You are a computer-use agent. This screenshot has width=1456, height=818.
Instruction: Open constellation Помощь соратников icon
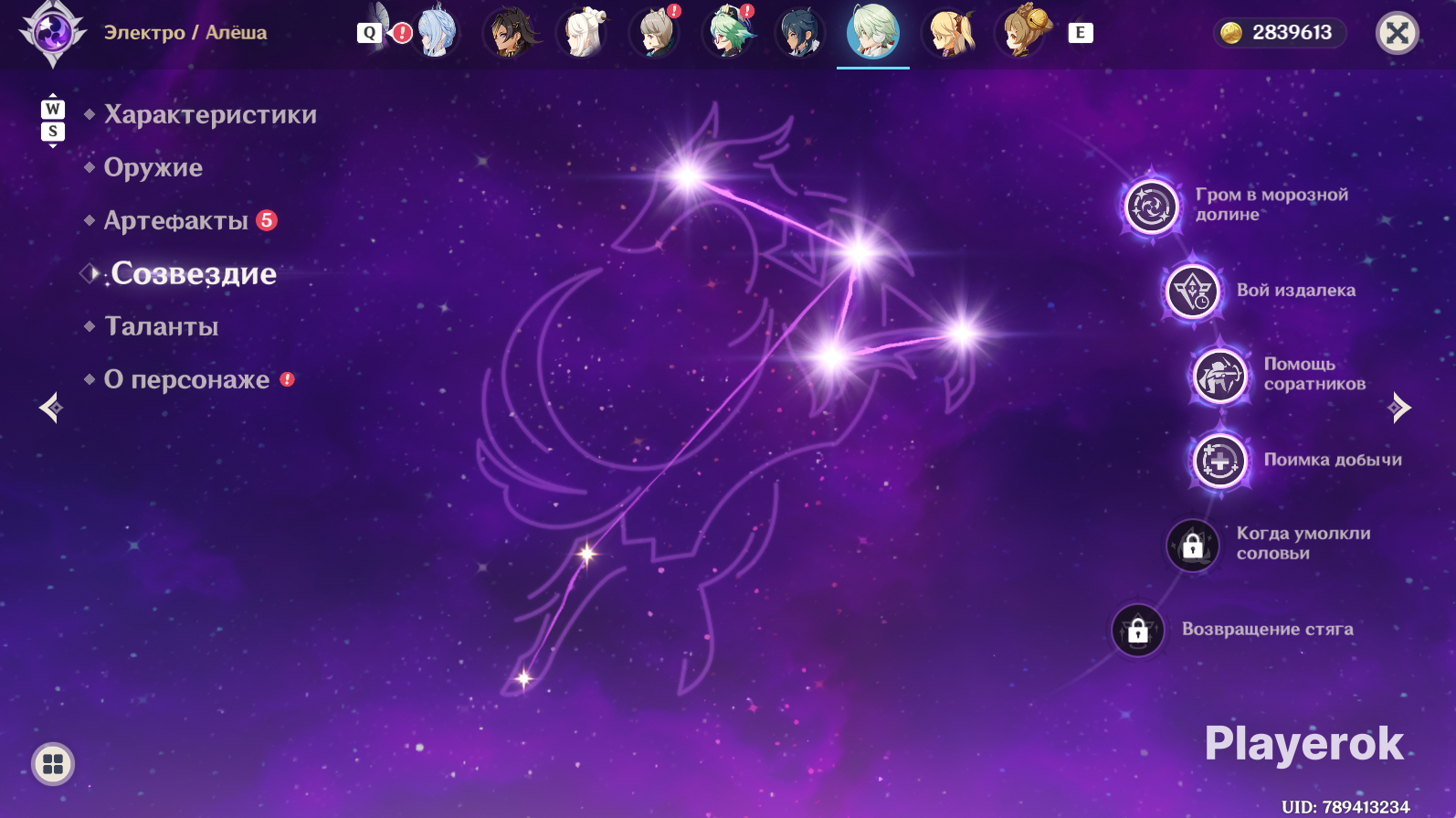tap(1219, 376)
